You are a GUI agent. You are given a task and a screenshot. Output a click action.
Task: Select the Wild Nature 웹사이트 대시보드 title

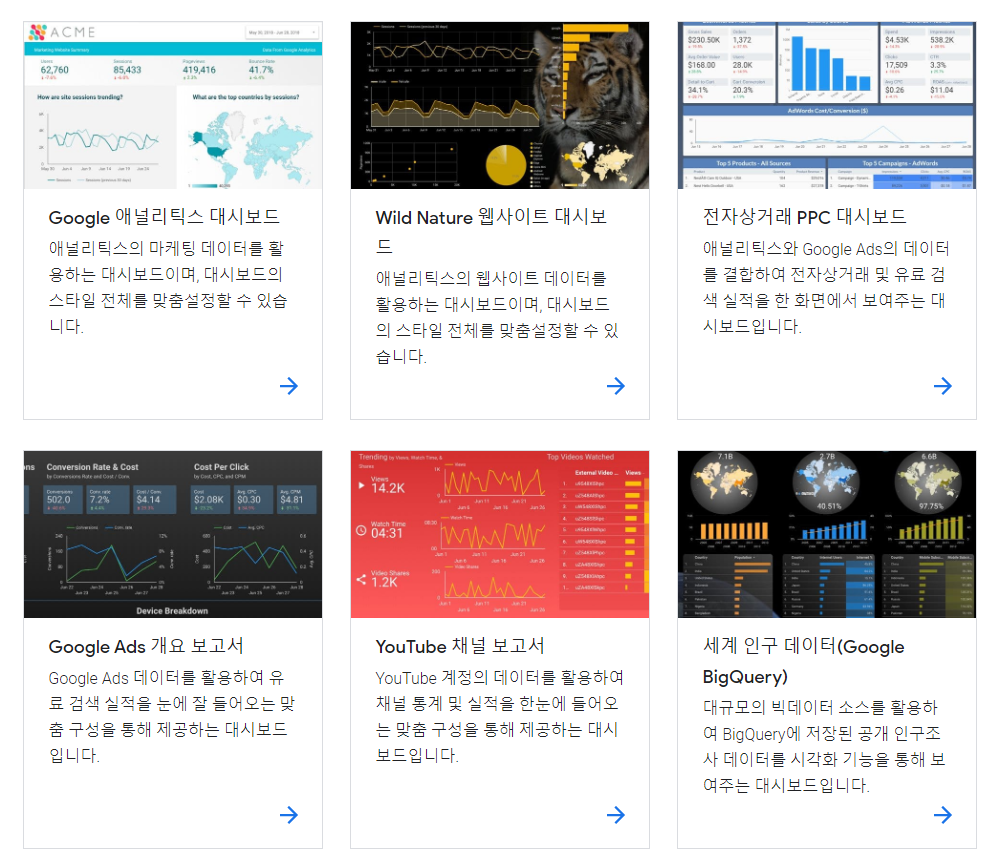491,232
